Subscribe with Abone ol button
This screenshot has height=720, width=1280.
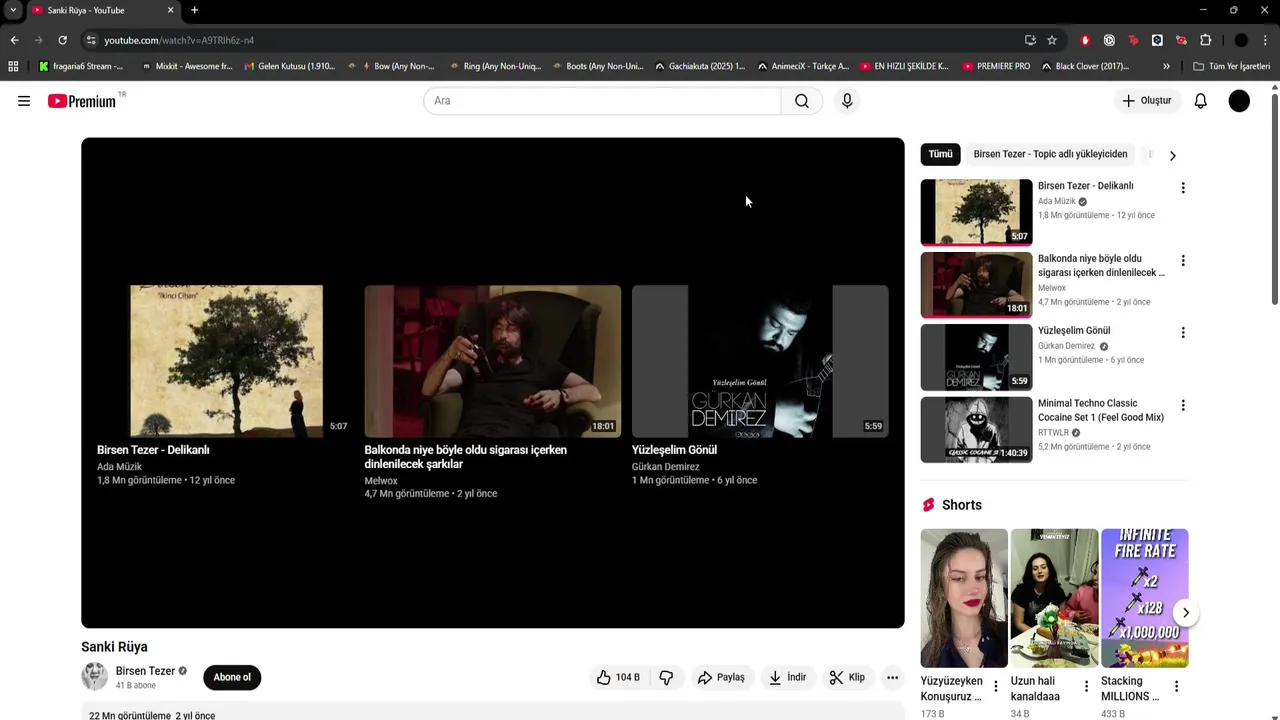pos(232,677)
